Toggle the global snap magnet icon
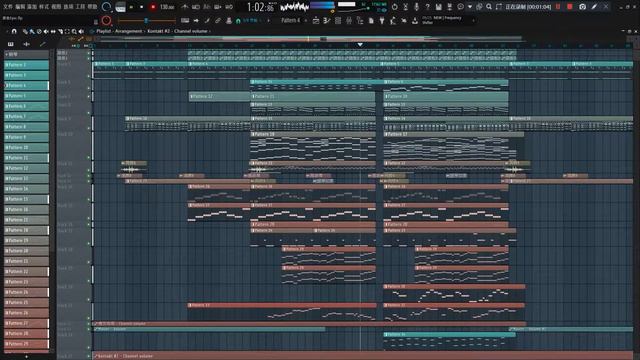 tap(238, 20)
